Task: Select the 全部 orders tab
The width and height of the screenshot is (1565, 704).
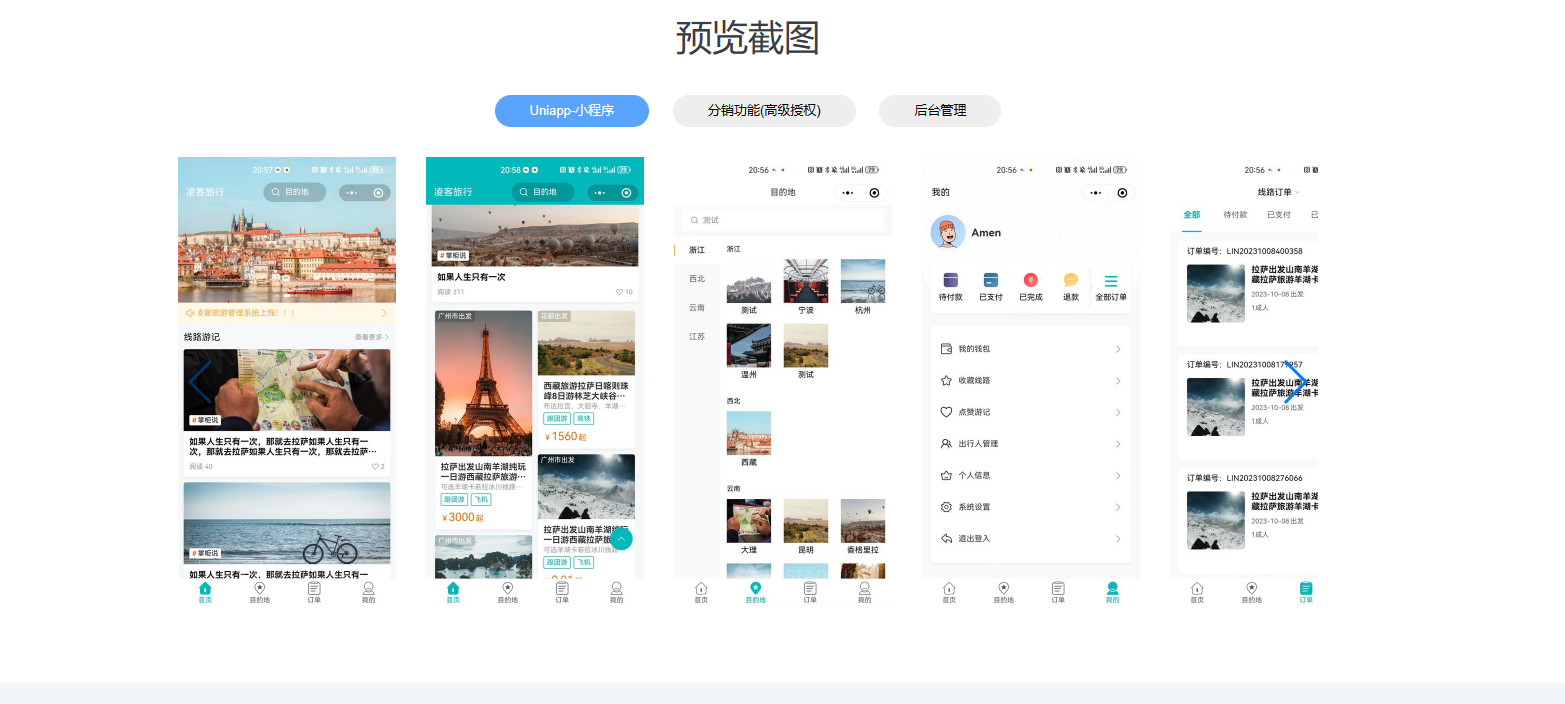Action: (1192, 215)
